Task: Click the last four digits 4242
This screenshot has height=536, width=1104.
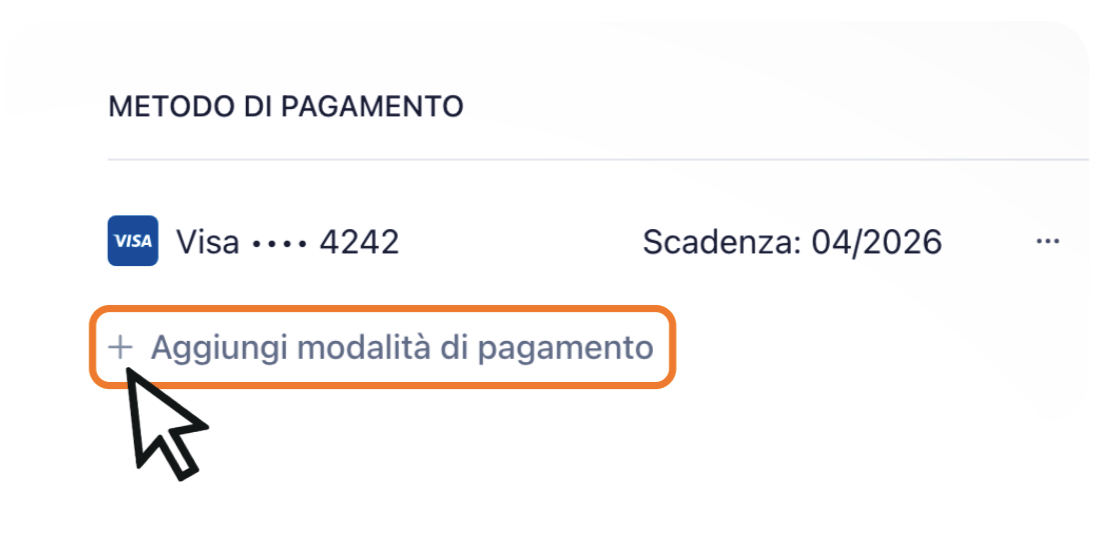Action: (358, 241)
